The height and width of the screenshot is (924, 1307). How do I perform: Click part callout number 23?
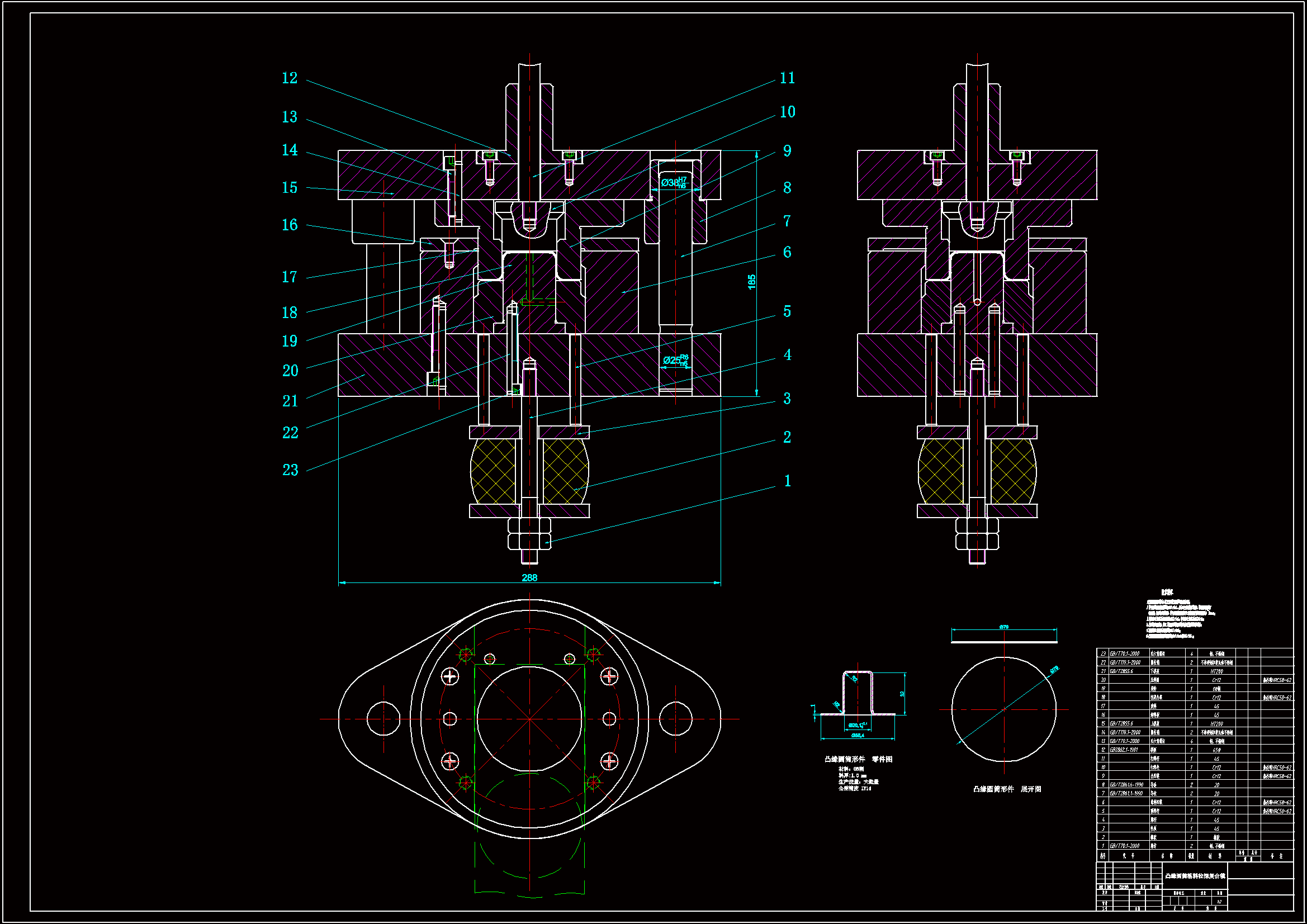(x=290, y=470)
